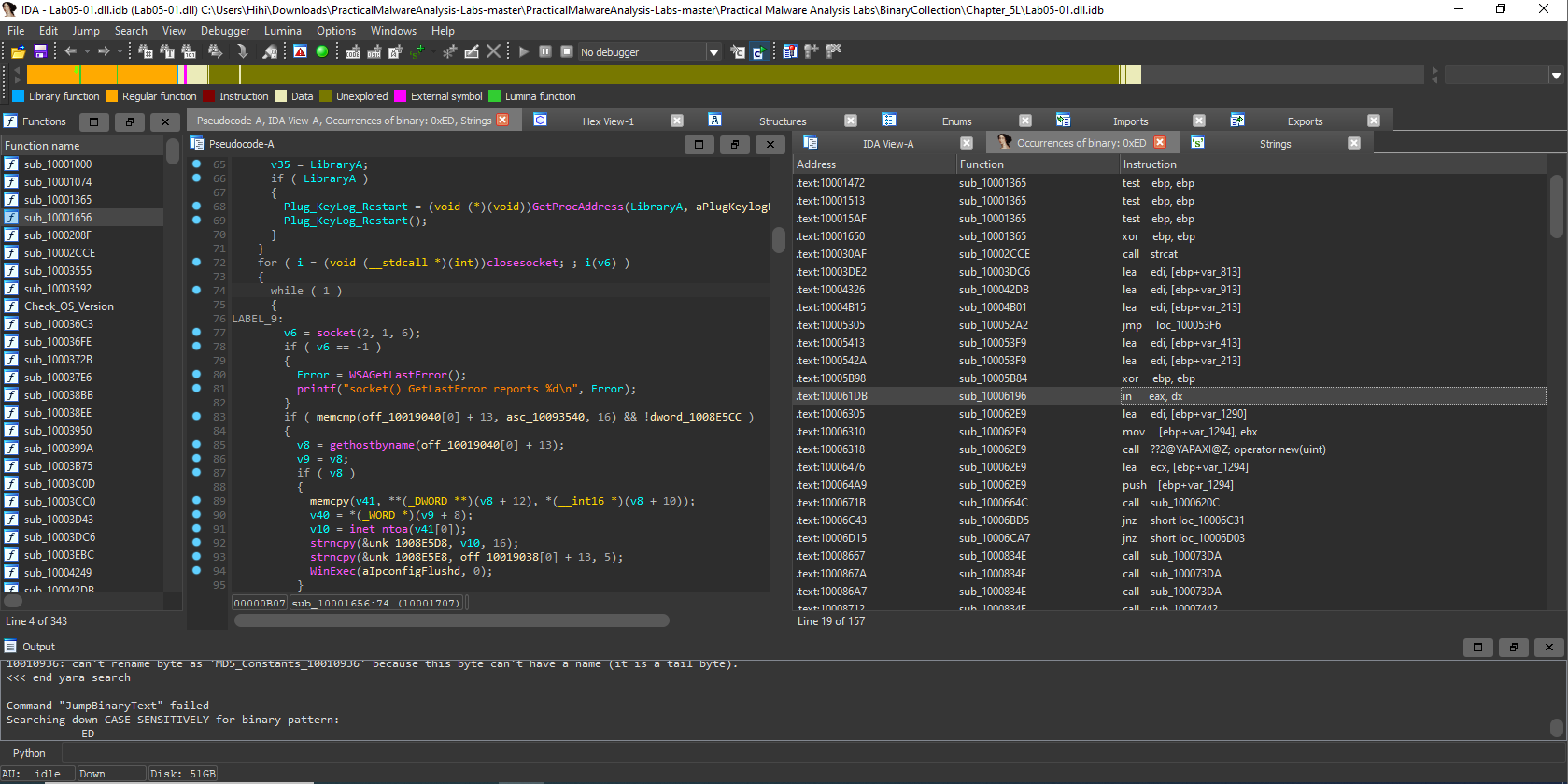This screenshot has height=784, width=1568.
Task: Toggle breakpoint dot on line 94 WinExec
Action: pos(196,570)
